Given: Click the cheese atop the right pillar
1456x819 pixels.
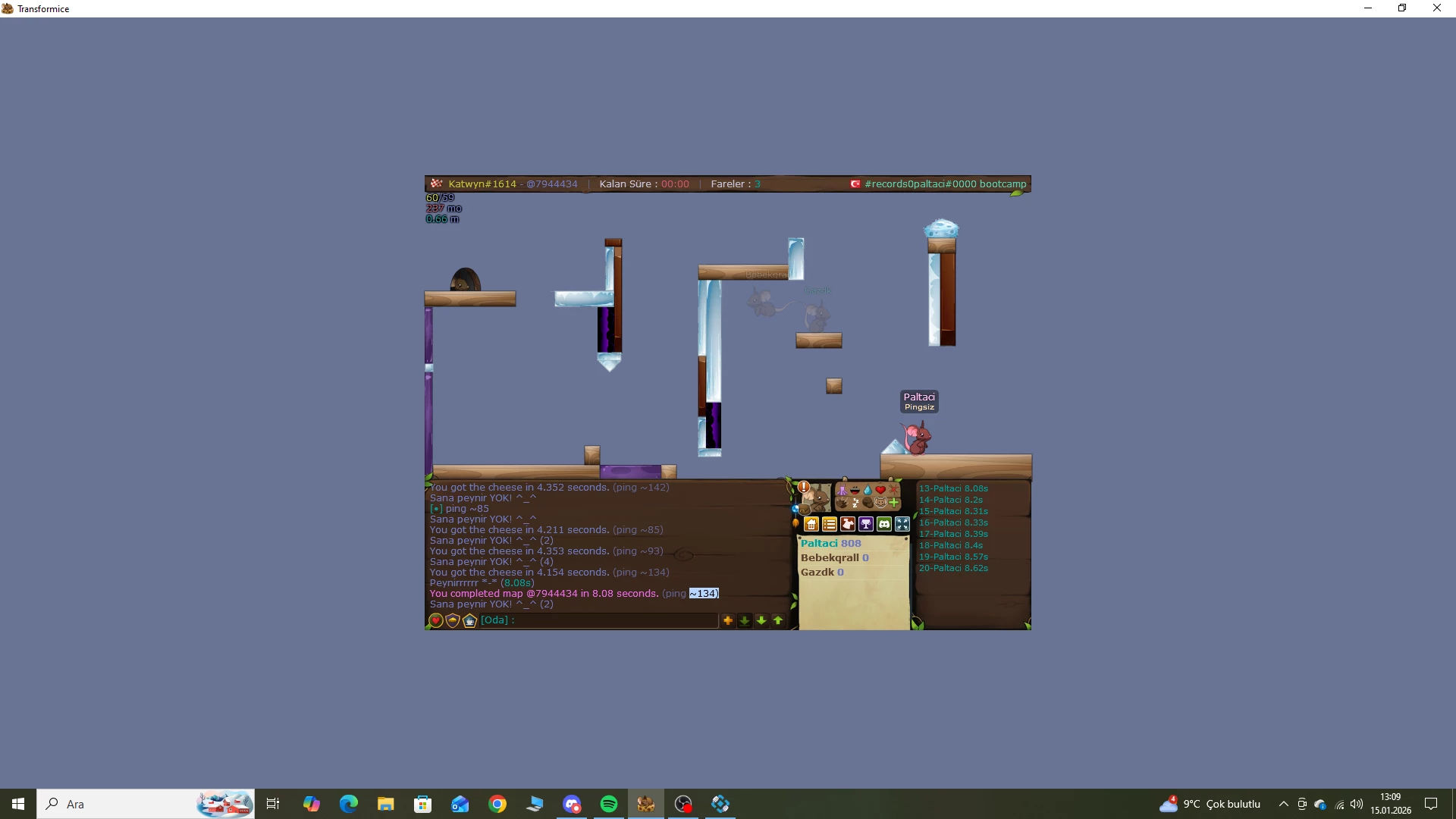Looking at the screenshot, I should click(x=941, y=228).
